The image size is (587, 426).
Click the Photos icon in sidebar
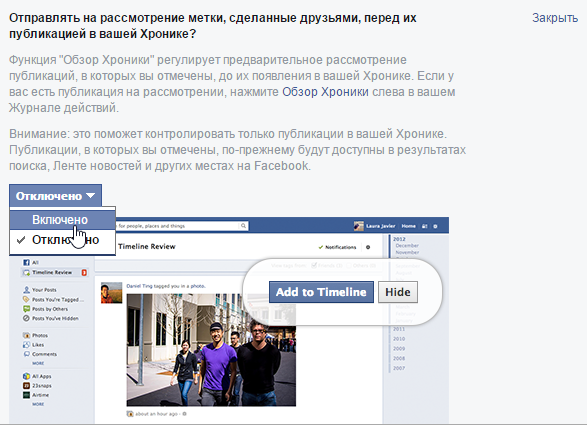coord(26,335)
